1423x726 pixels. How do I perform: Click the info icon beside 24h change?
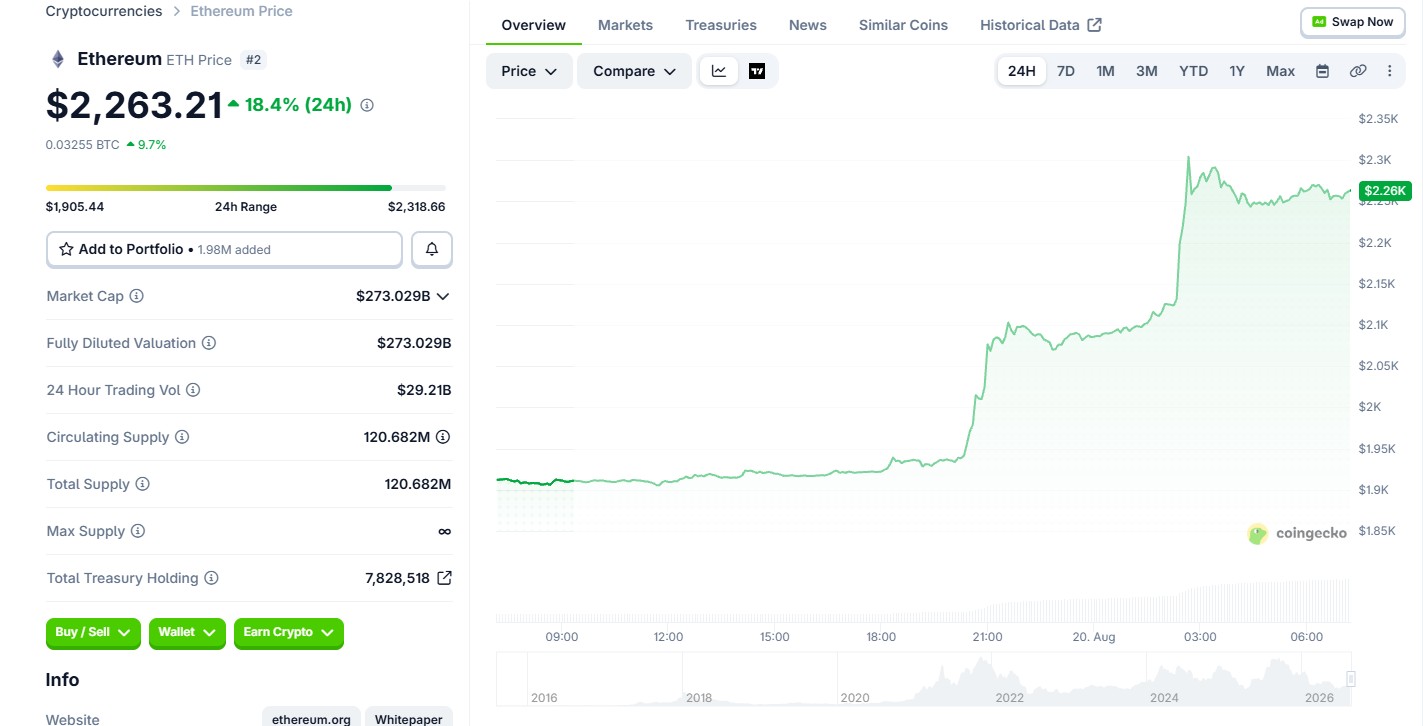click(x=367, y=105)
